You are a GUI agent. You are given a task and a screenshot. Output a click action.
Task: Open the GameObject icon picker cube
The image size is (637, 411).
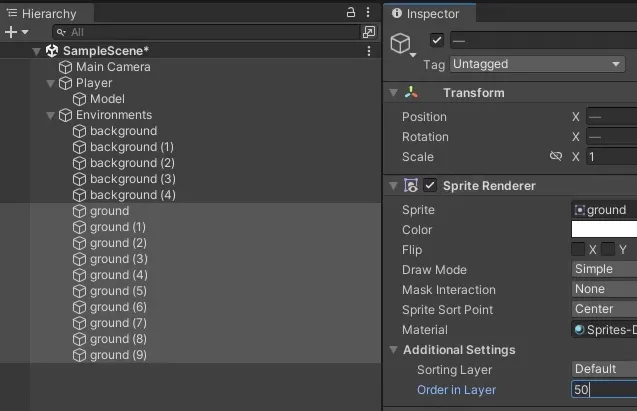click(x=403, y=44)
